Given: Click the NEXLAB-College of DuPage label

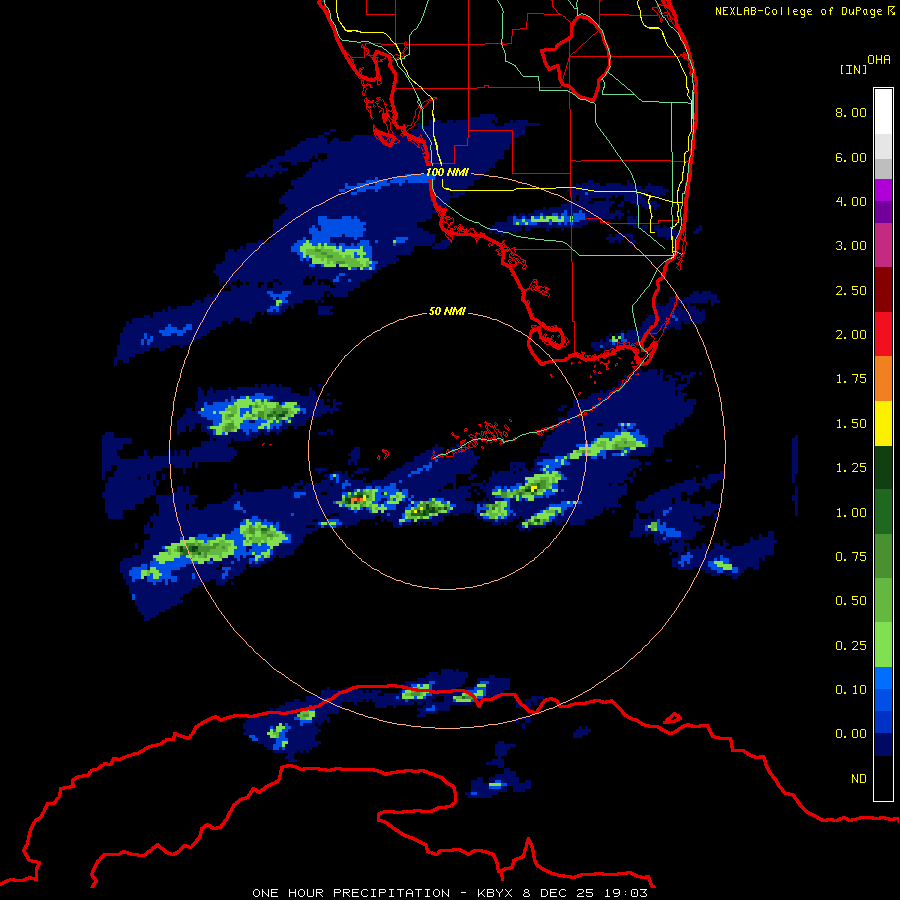Looking at the screenshot, I should coord(798,11).
